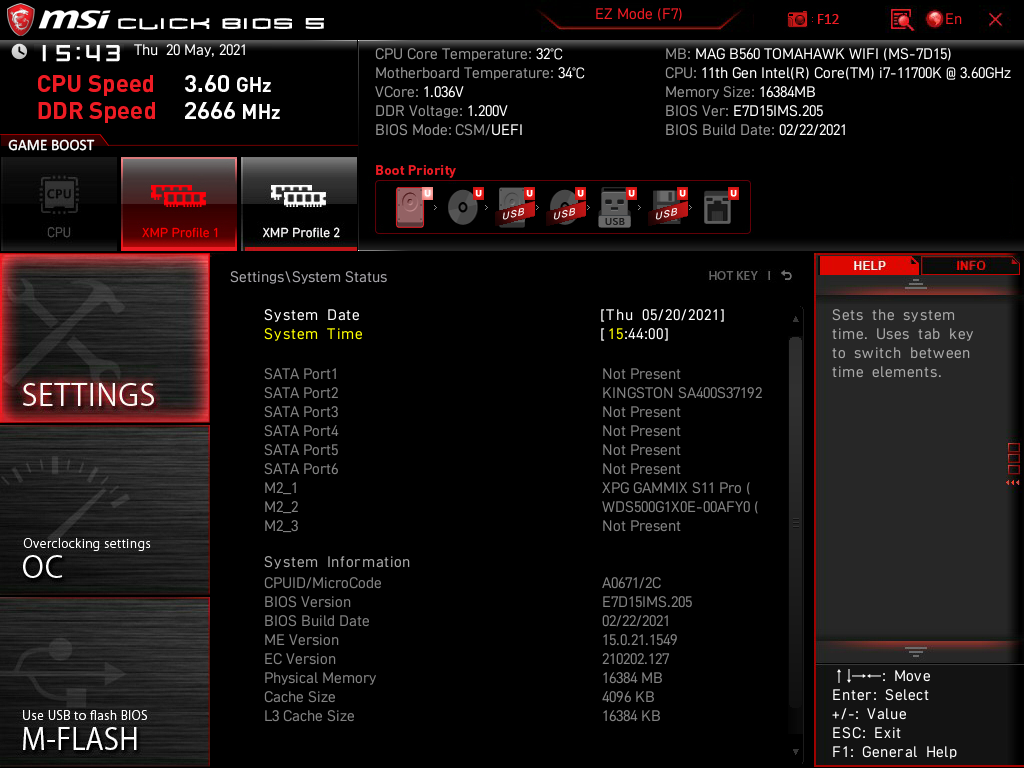Select the USB hard disk boot device
This screenshot has width=1024, height=768.
tap(516, 207)
